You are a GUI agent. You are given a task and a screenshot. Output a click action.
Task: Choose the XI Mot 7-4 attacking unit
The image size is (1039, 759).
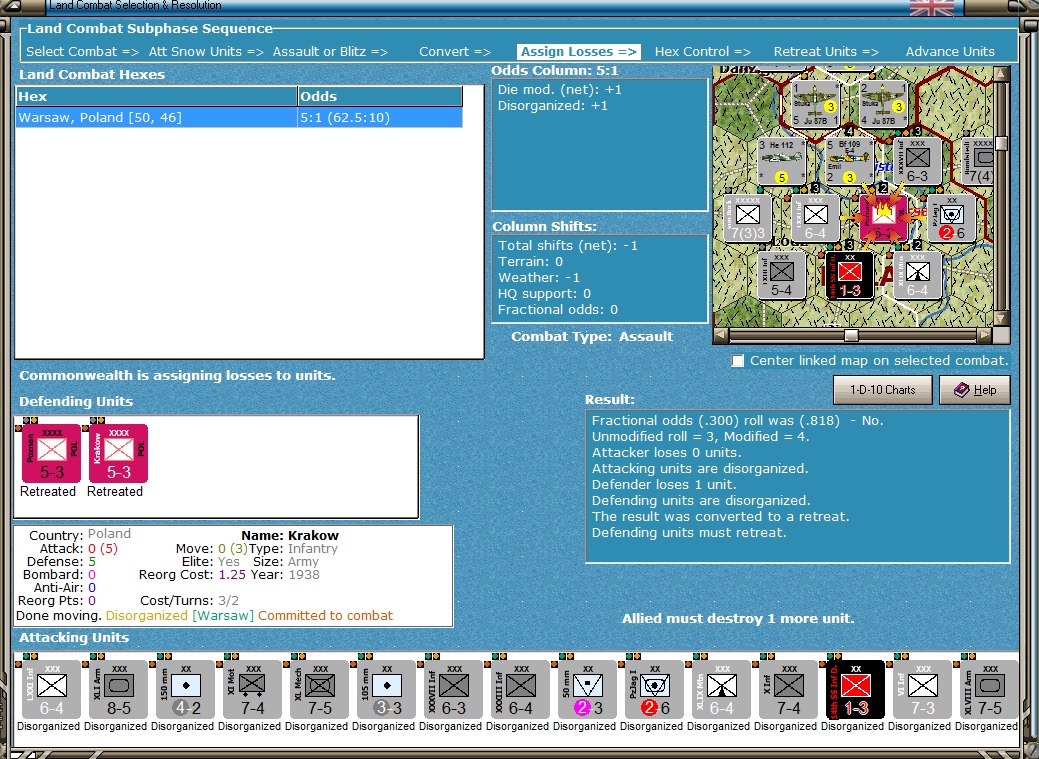pyautogui.click(x=252, y=689)
